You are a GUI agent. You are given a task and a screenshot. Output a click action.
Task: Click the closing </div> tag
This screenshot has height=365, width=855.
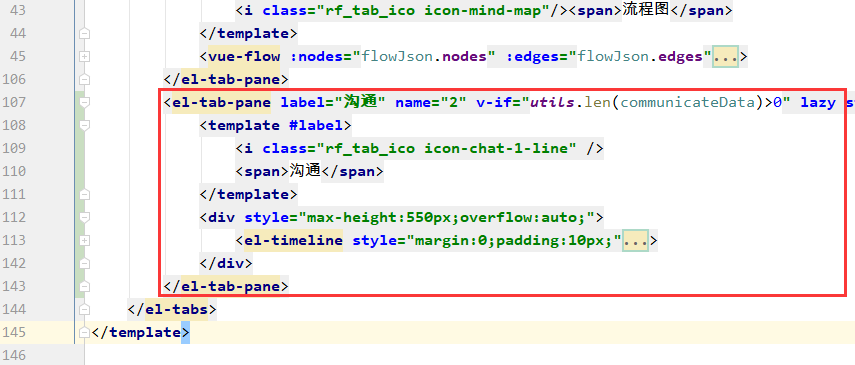point(226,263)
